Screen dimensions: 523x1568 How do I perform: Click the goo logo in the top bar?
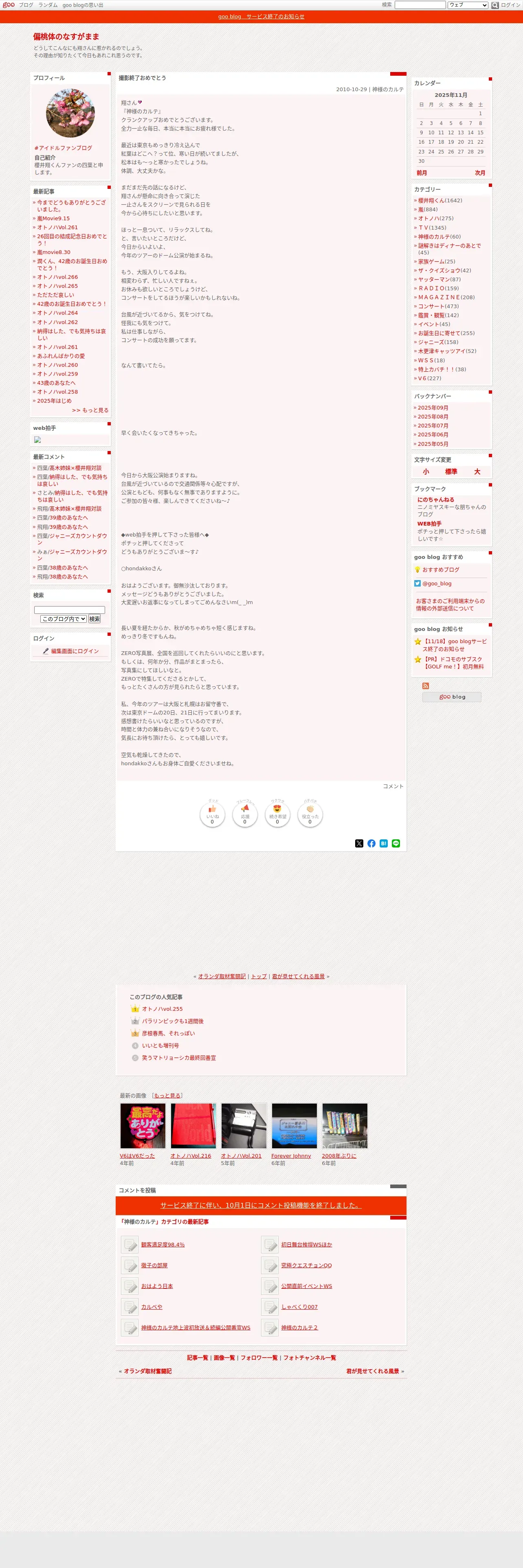tap(9, 5)
